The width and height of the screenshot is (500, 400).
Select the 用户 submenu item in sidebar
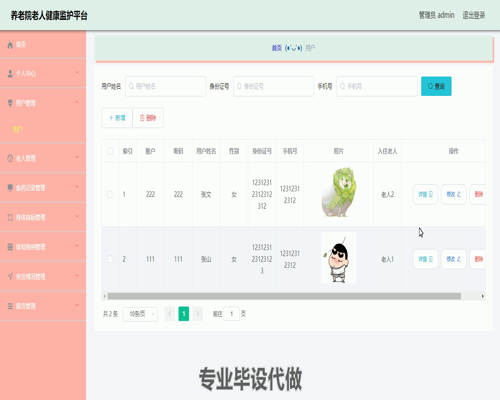click(x=18, y=129)
